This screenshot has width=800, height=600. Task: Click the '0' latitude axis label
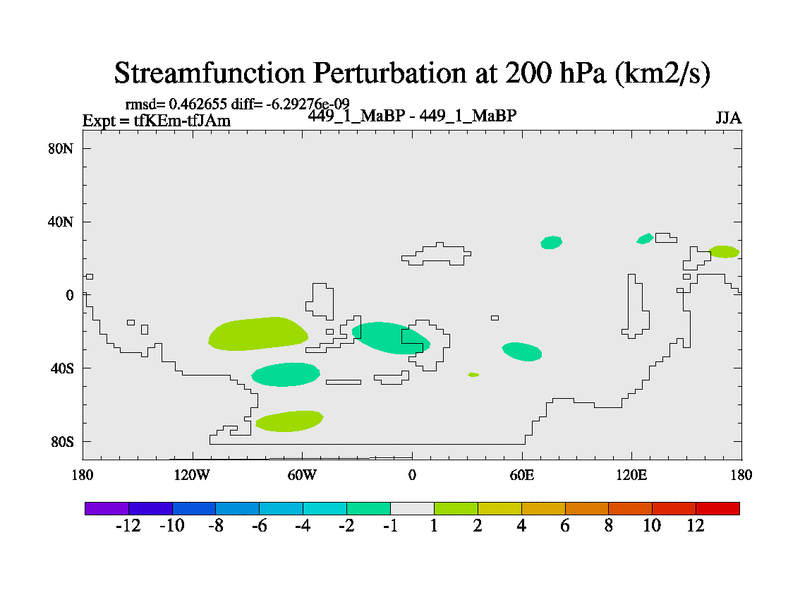pos(69,295)
